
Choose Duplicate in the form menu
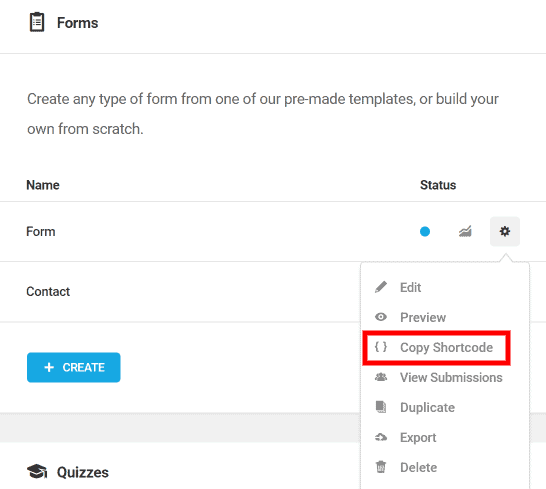[x=427, y=408]
